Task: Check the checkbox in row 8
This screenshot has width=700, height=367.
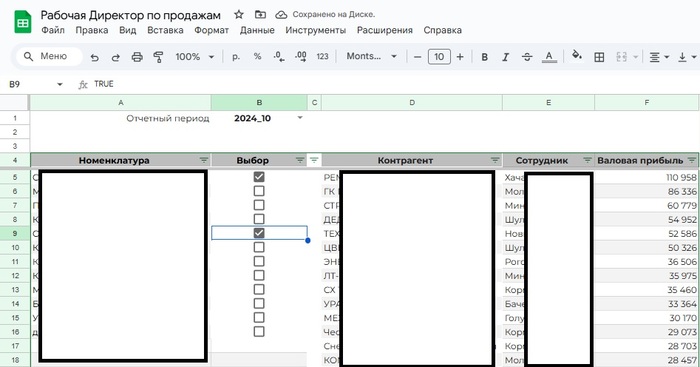Action: [x=259, y=219]
